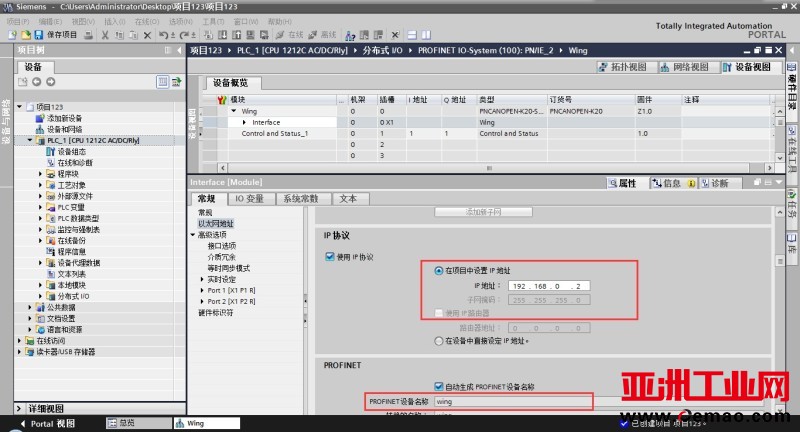Select 硬件标识符 in the properties navigation
Viewport: 800px width, 432px height.
pyautogui.click(x=216, y=313)
